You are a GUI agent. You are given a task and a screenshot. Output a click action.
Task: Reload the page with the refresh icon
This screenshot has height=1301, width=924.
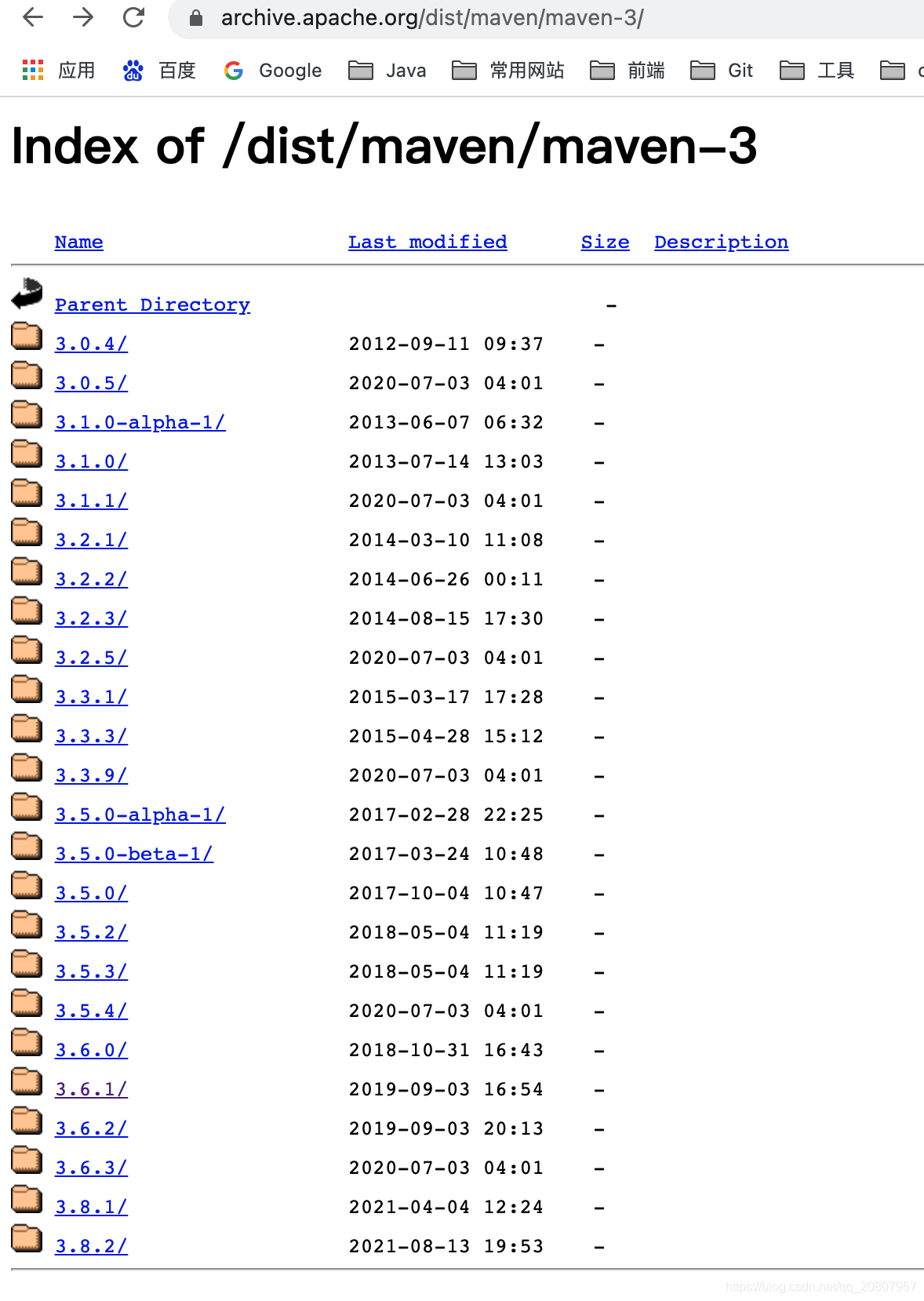(134, 17)
